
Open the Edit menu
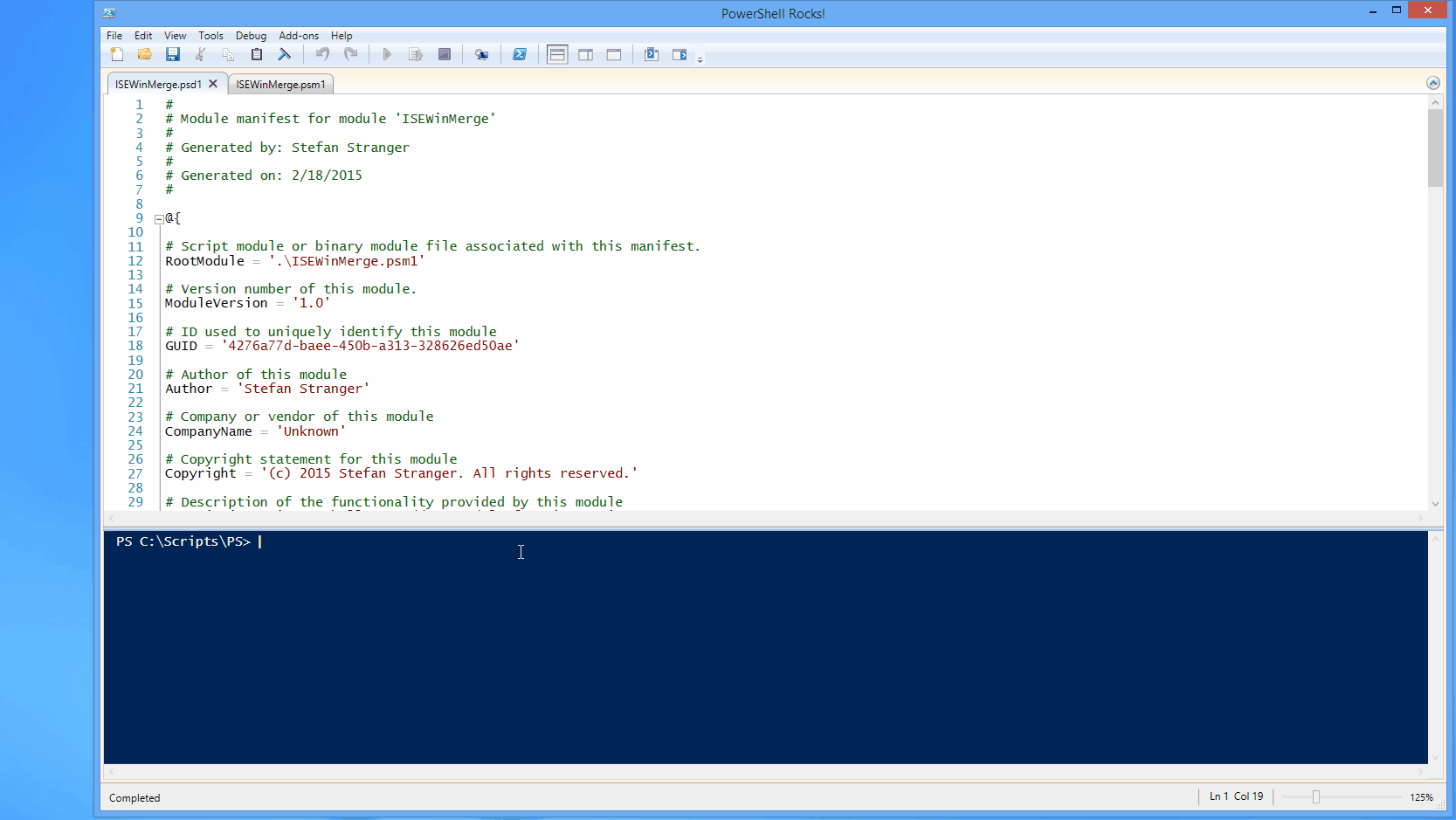(x=143, y=36)
